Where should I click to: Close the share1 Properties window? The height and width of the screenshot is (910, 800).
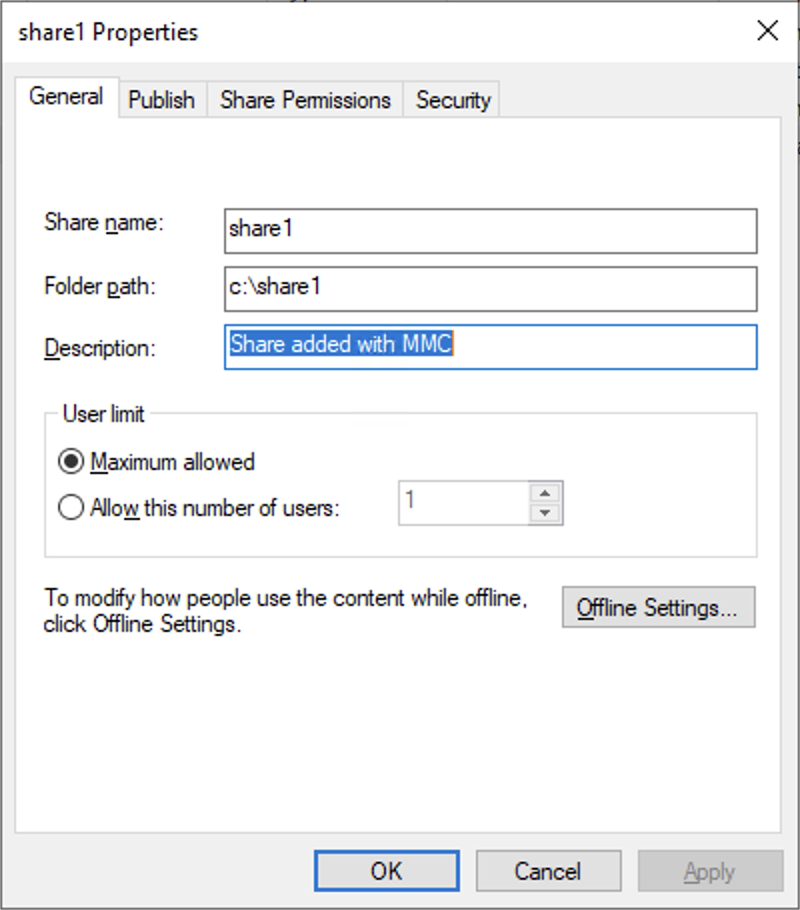[767, 31]
